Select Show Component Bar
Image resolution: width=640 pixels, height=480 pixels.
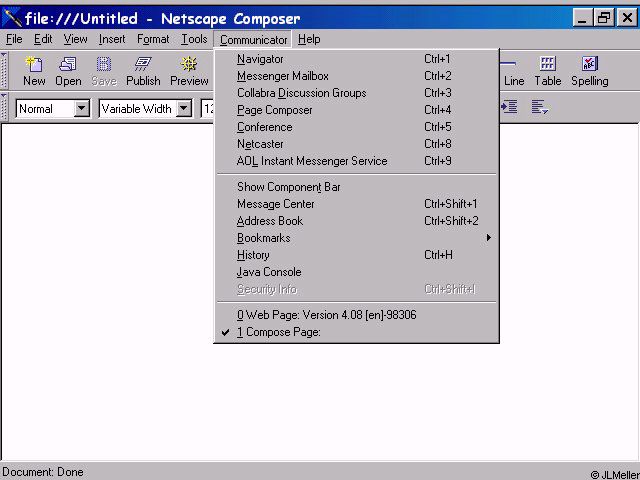356,187
